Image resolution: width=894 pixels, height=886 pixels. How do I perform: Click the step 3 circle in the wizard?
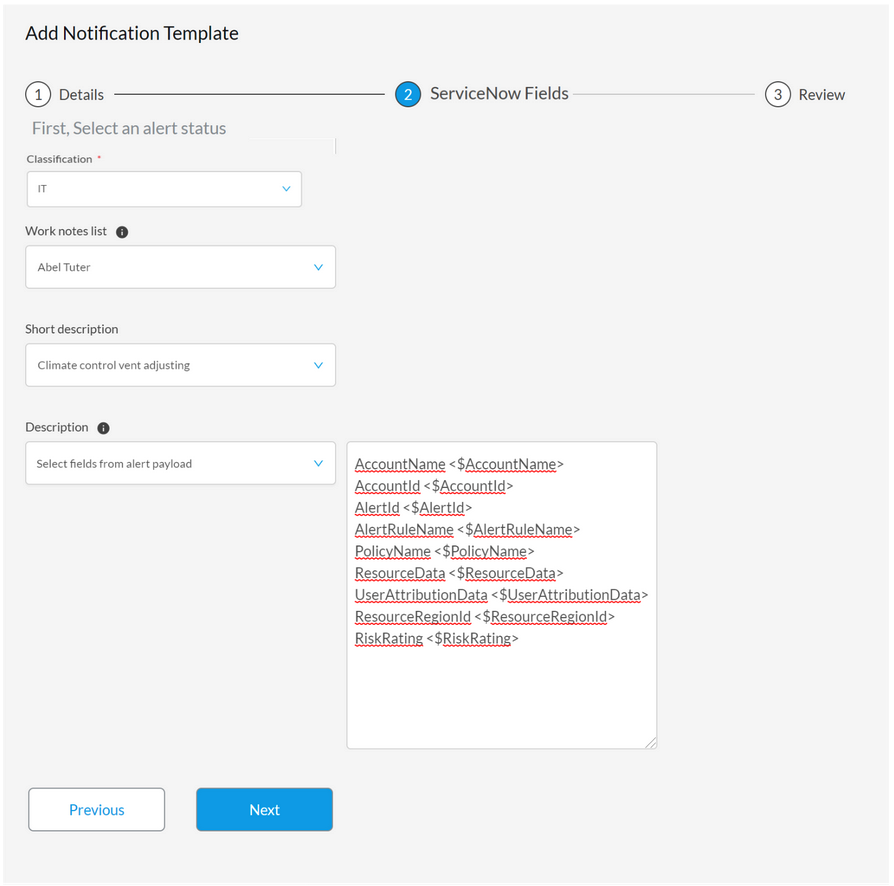coord(777,94)
